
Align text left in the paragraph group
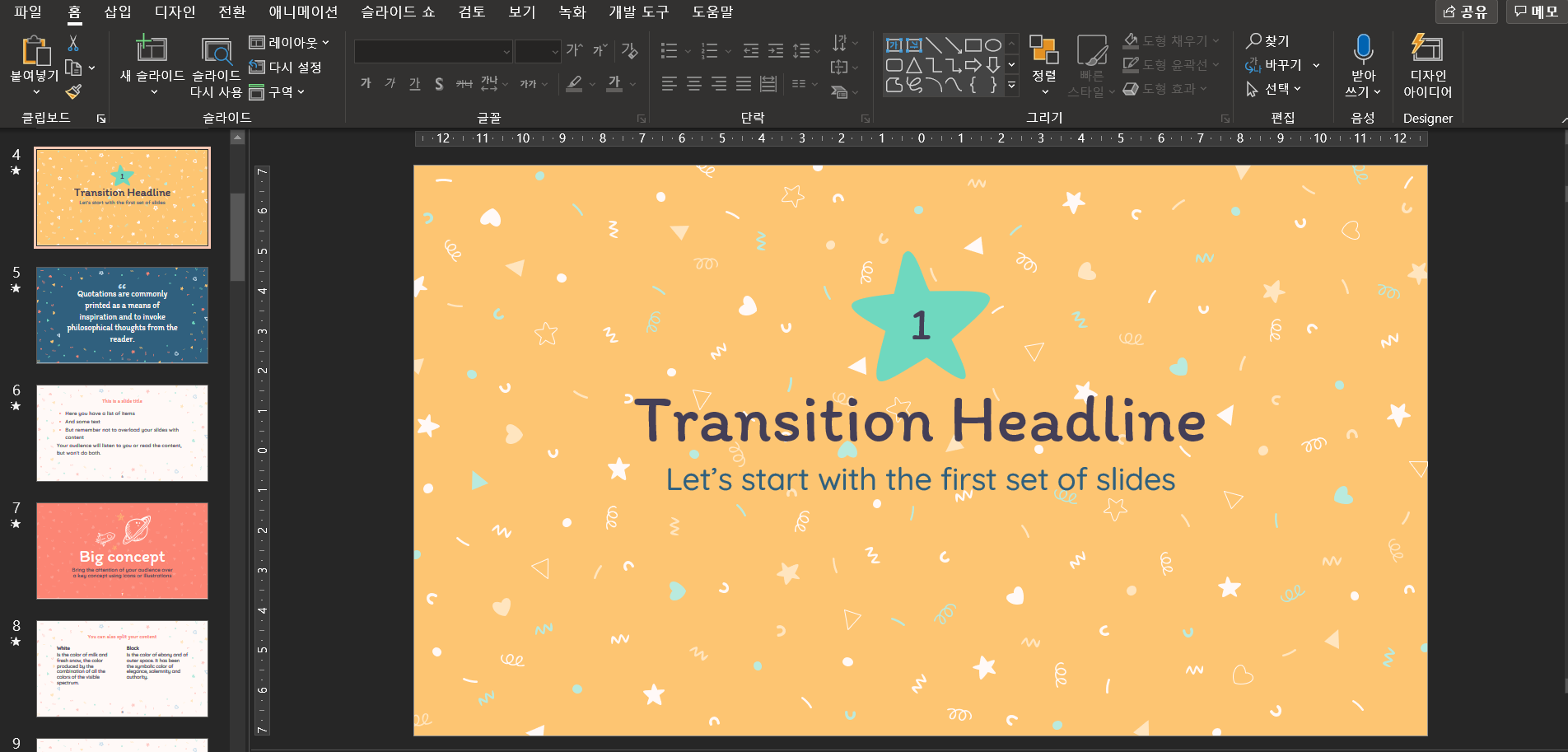pos(670,83)
